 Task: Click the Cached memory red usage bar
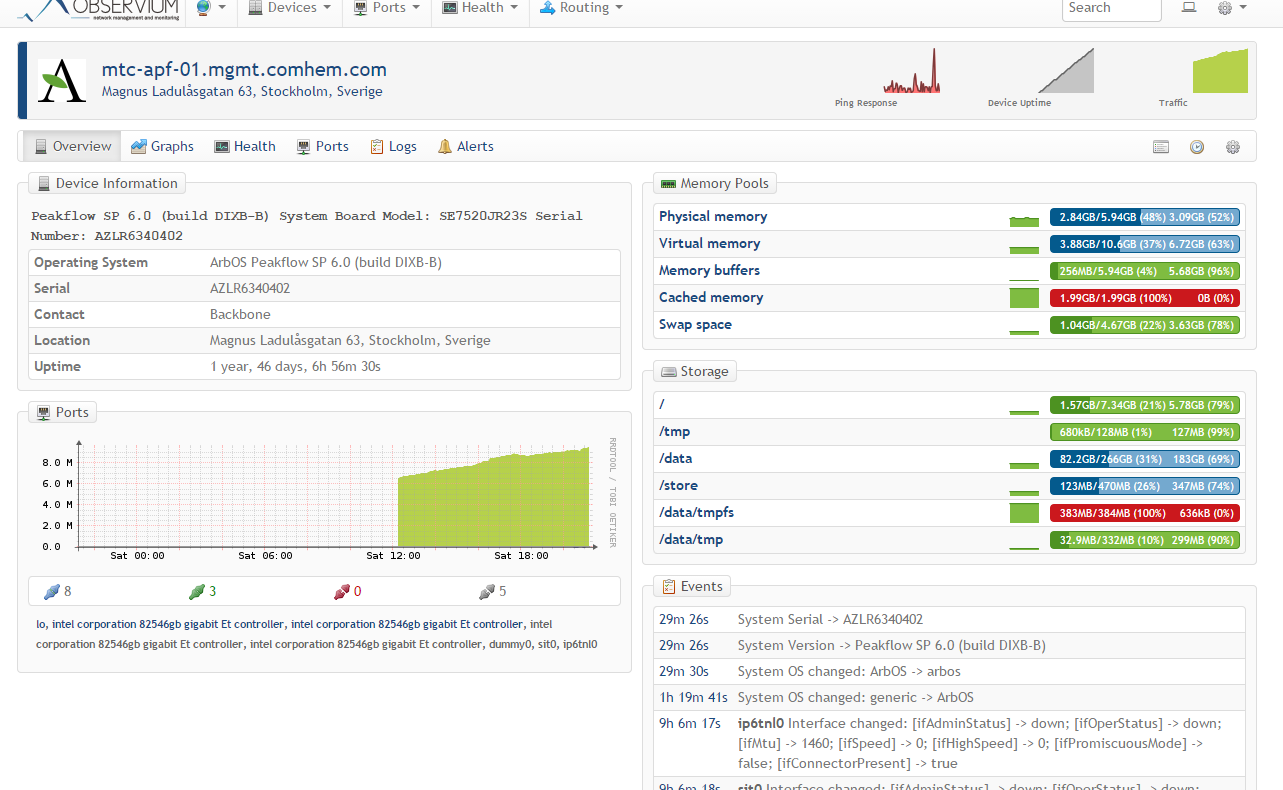pyautogui.click(x=1144, y=298)
